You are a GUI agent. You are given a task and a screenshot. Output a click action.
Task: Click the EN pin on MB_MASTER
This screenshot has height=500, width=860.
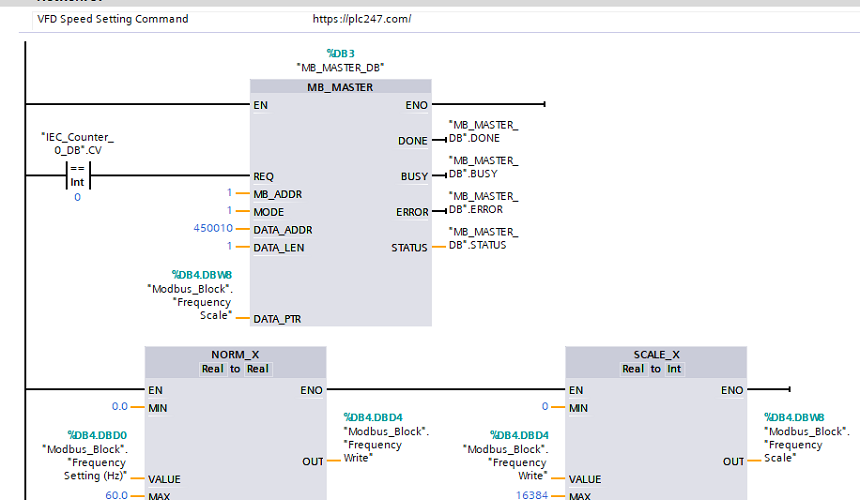[261, 105]
